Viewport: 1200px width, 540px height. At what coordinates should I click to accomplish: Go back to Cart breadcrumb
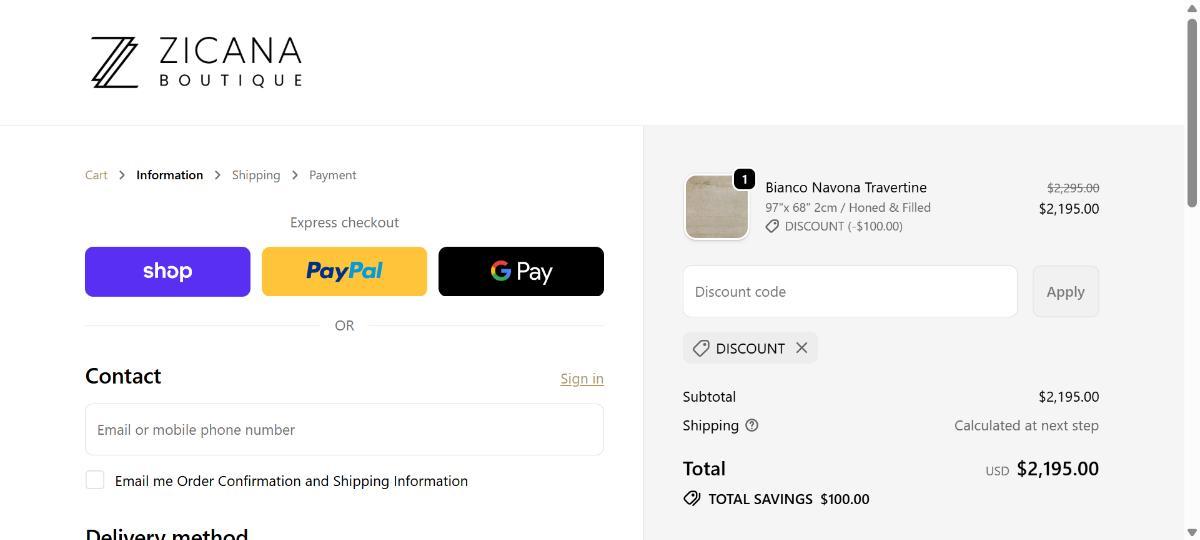coord(96,175)
